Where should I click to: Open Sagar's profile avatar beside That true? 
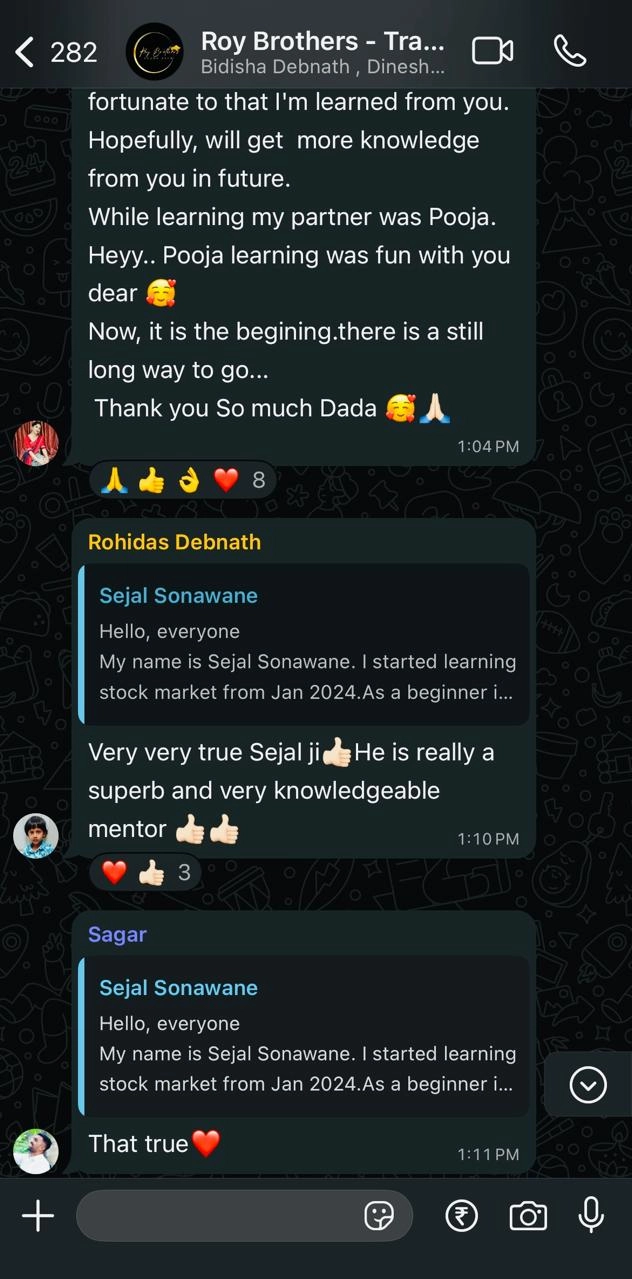[36, 1152]
